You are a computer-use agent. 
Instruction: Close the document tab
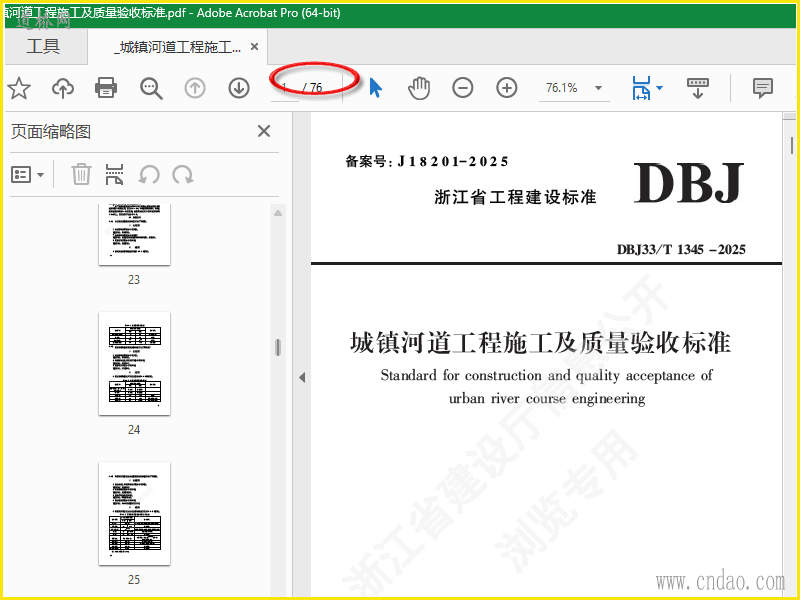click(254, 47)
